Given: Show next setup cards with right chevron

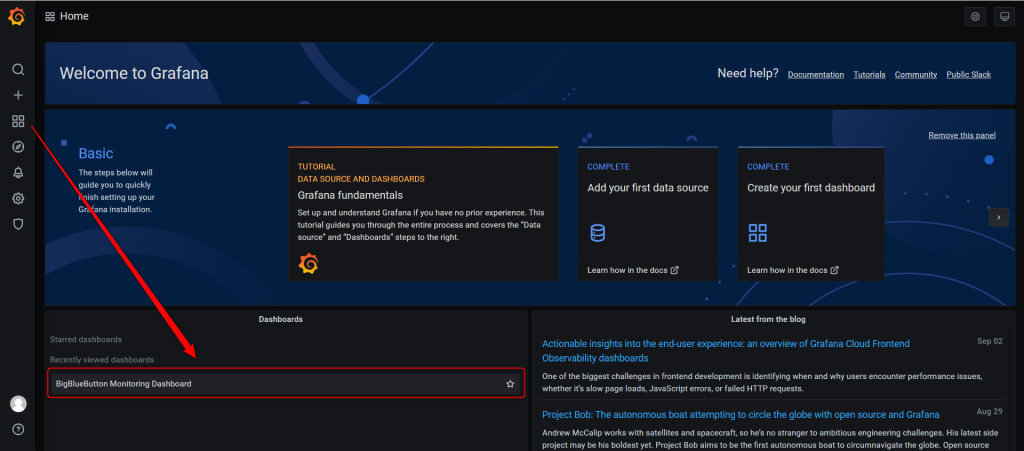Looking at the screenshot, I should pyautogui.click(x=999, y=217).
